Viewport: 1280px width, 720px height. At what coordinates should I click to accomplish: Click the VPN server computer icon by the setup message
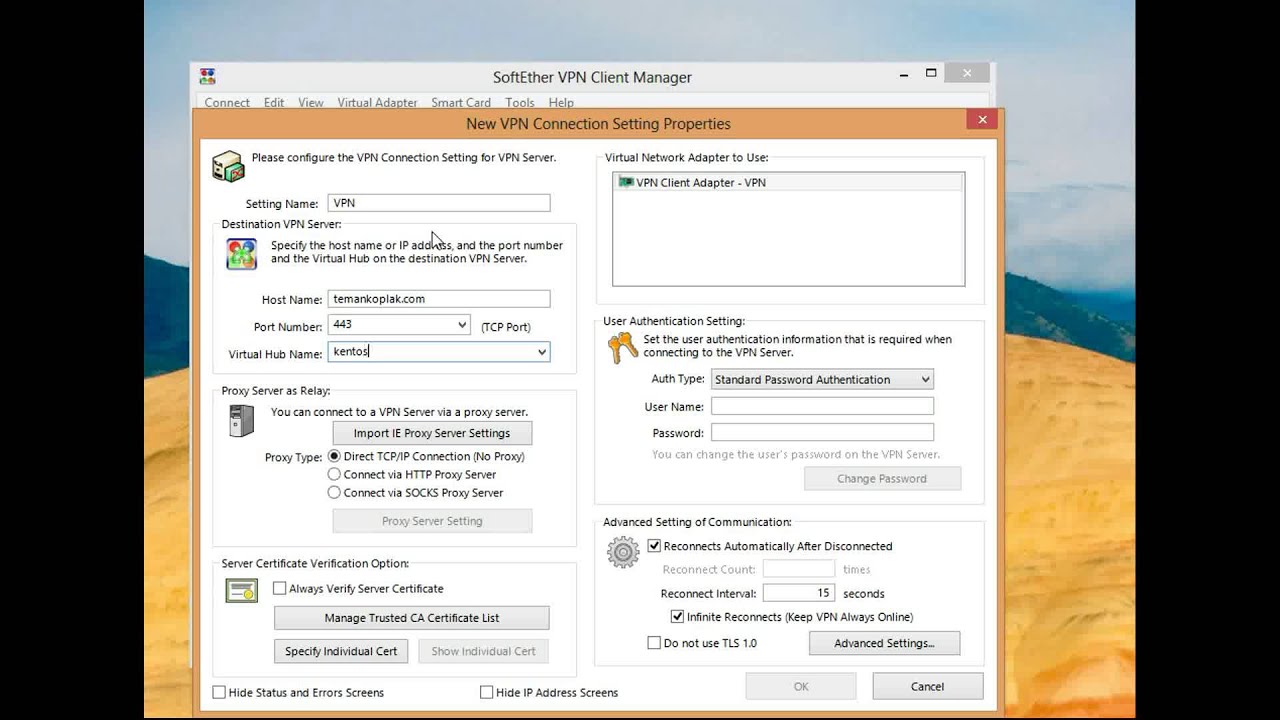228,166
